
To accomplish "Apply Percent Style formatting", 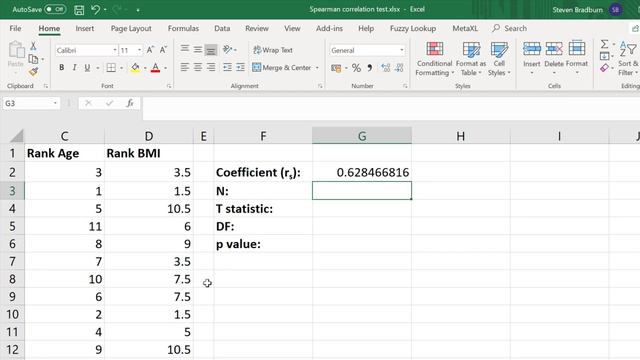I will pyautogui.click(x=356, y=68).
